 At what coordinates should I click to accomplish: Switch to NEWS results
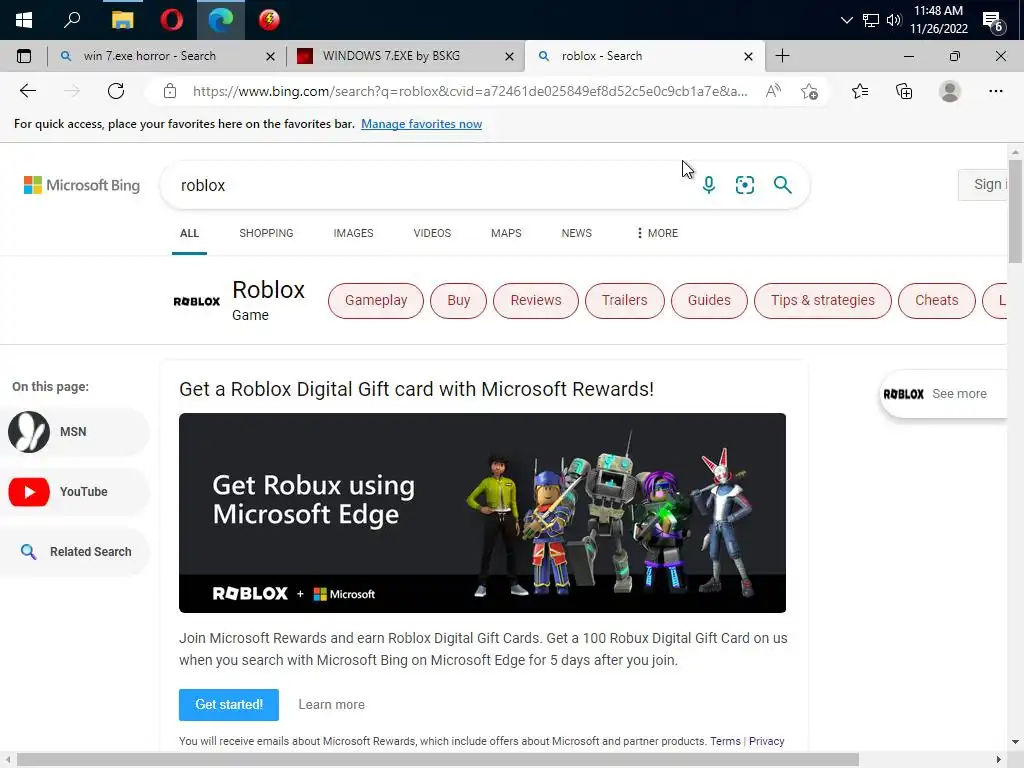[x=577, y=233]
